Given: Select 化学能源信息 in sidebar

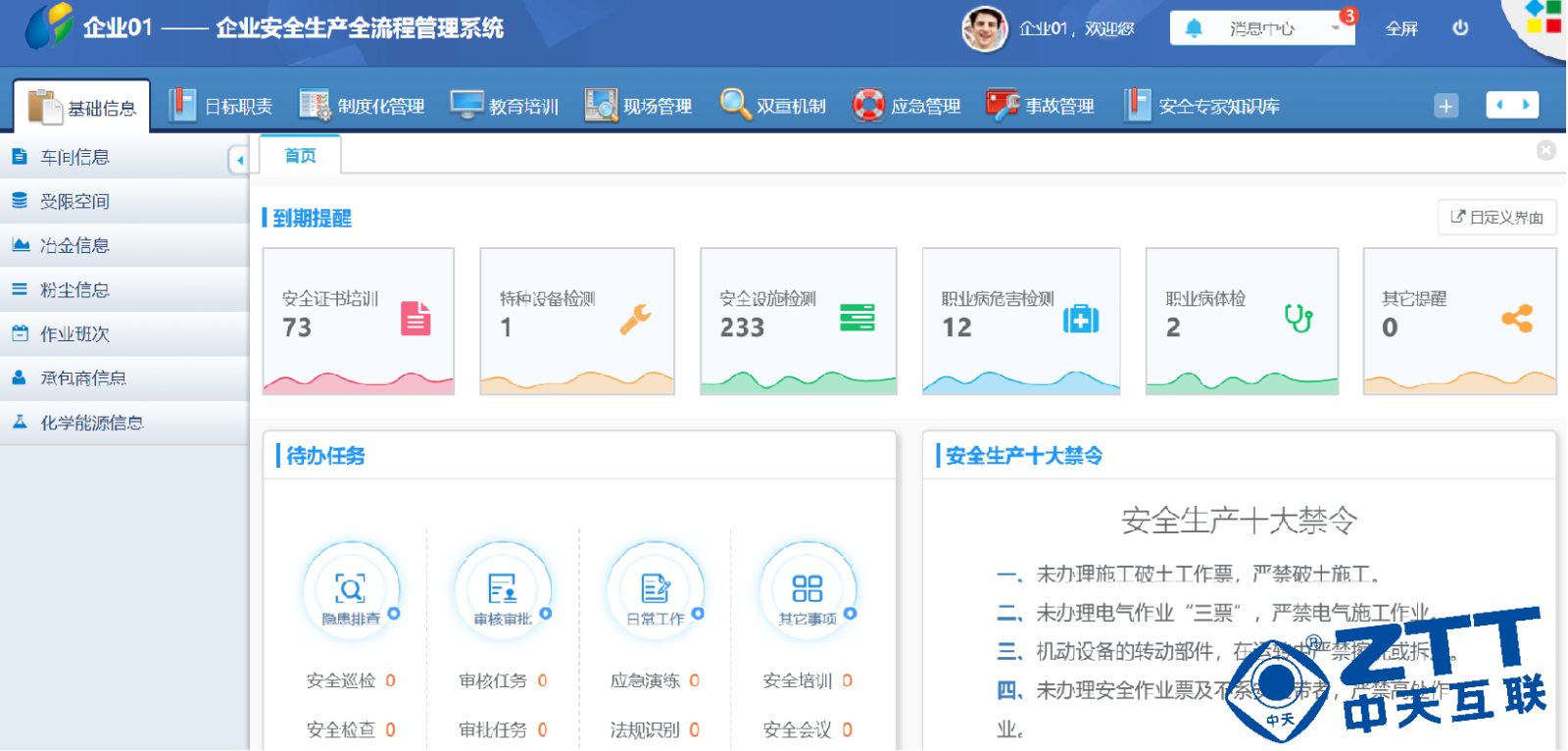Looking at the screenshot, I should click(123, 423).
